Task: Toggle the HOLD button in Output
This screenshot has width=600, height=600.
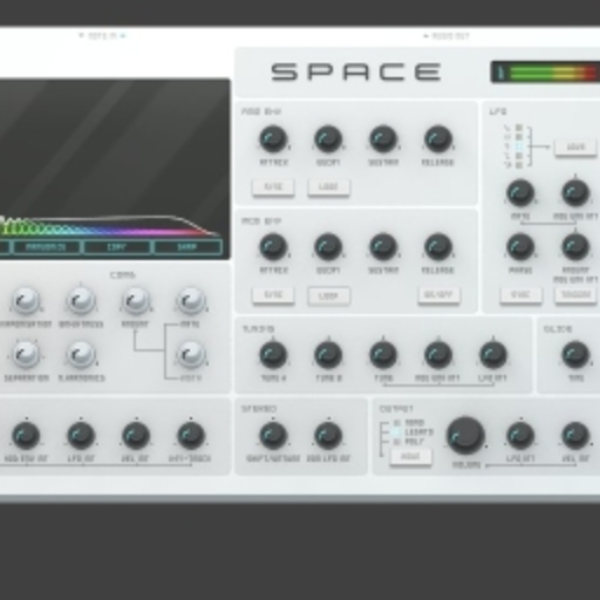Action: 411,457
